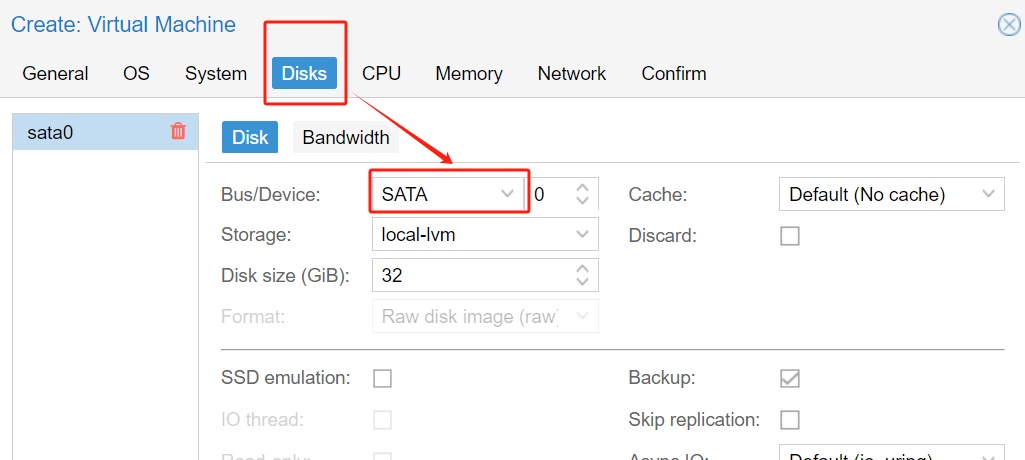The image size is (1025, 460).
Task: Select the Disk sub-tab
Action: [249, 137]
